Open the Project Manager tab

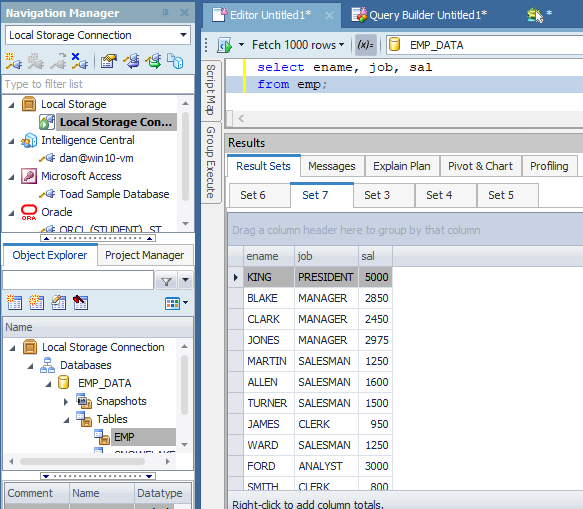[x=144, y=255]
